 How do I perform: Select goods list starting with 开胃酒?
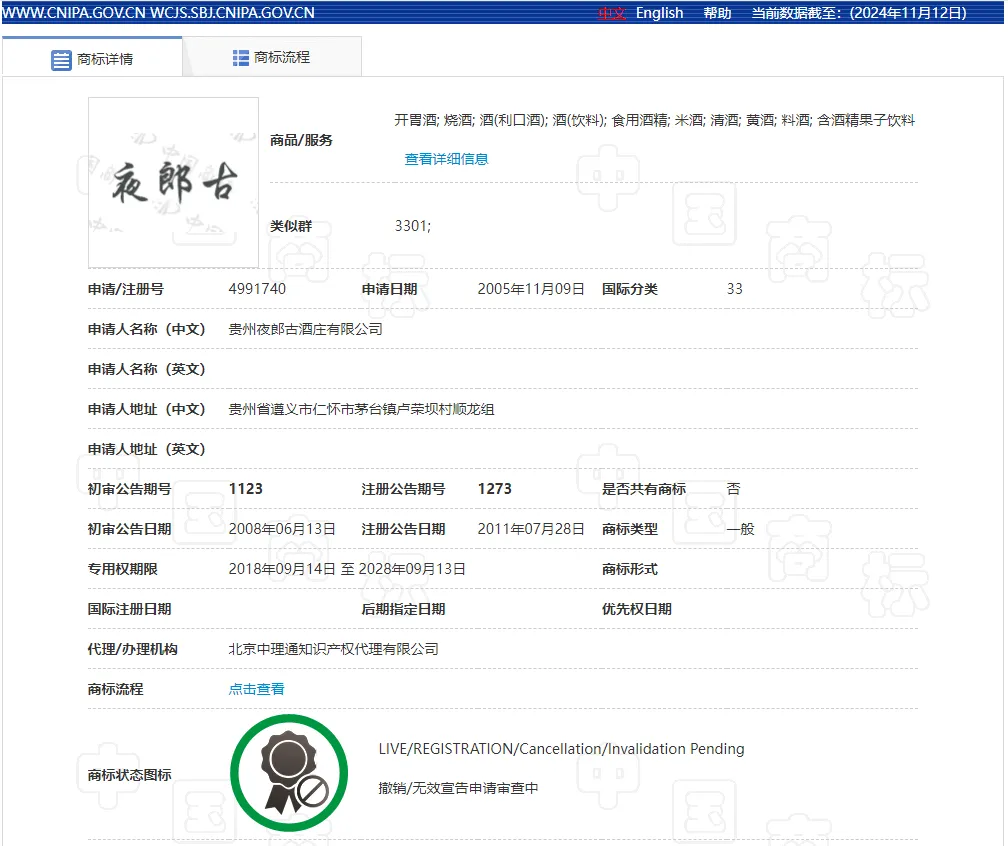click(x=654, y=120)
